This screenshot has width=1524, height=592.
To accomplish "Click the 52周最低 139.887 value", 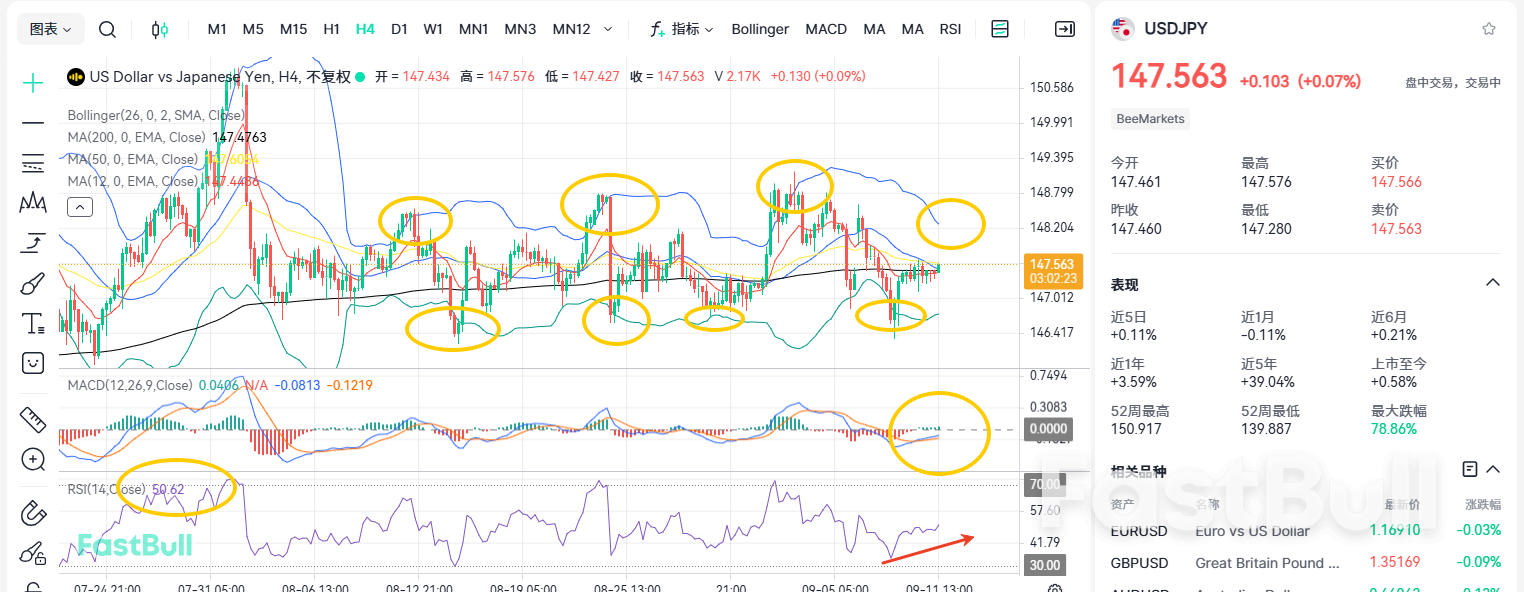I will (x=1266, y=429).
